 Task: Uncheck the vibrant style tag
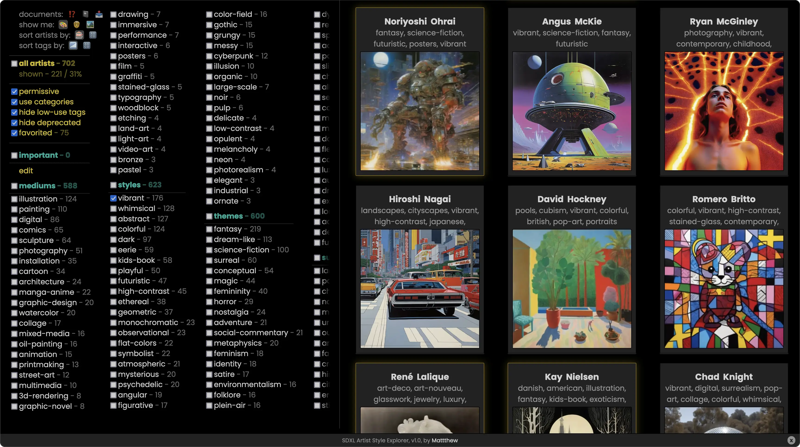tap(113, 198)
